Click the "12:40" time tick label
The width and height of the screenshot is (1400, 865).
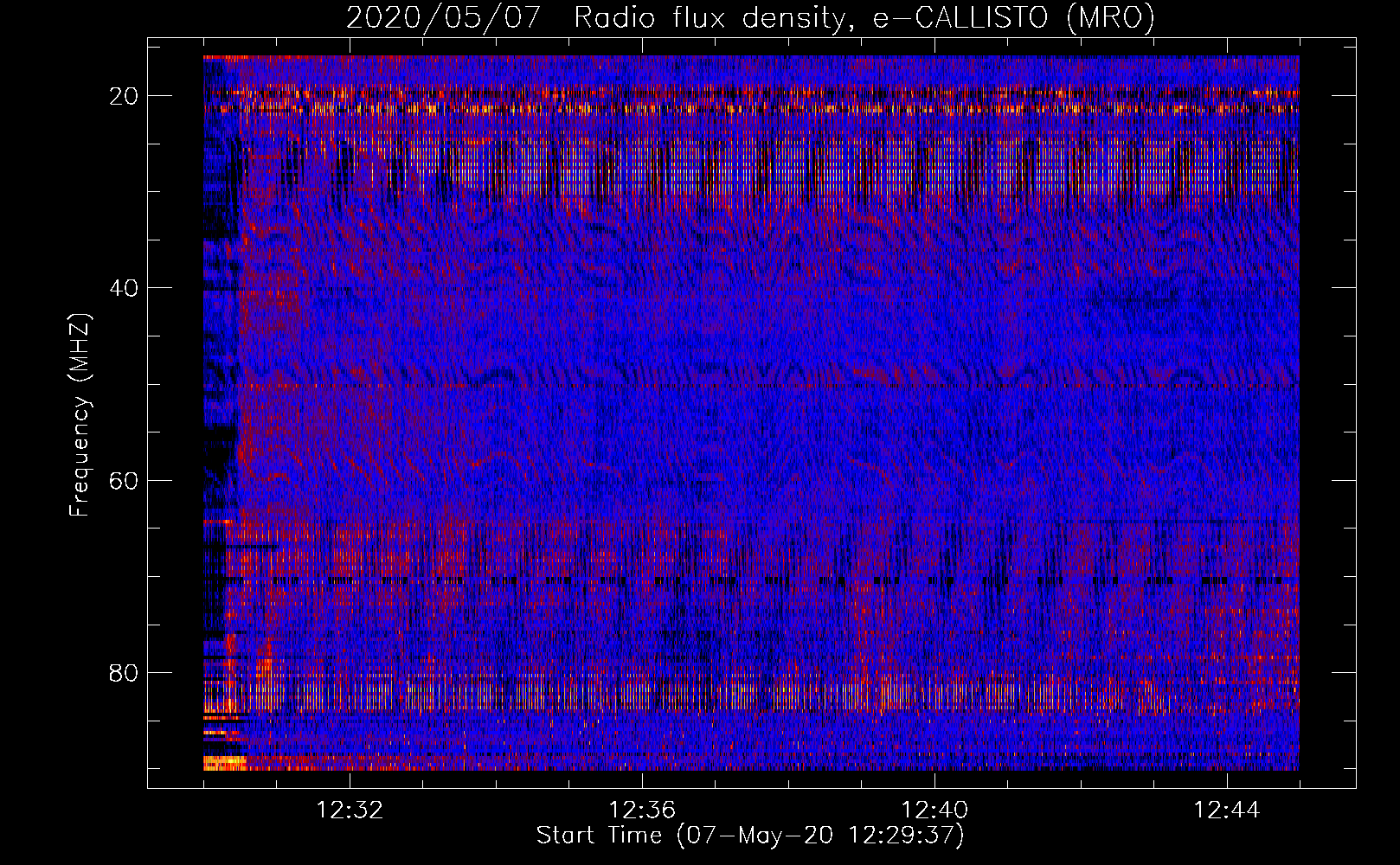934,810
